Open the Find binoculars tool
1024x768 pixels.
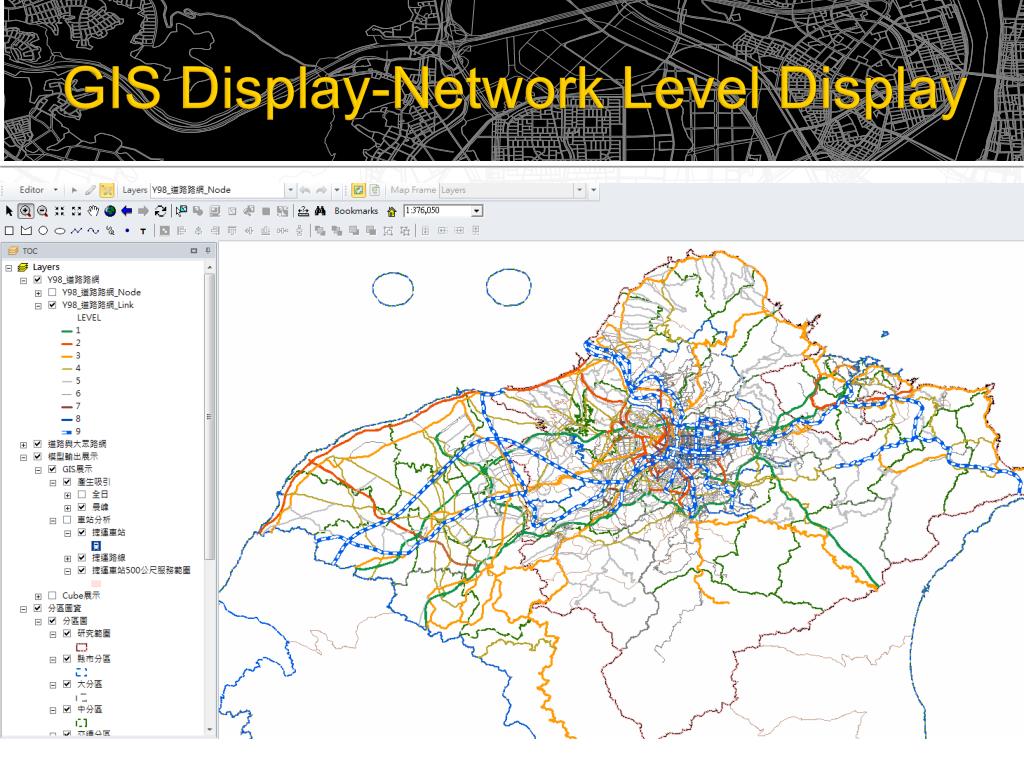point(321,211)
